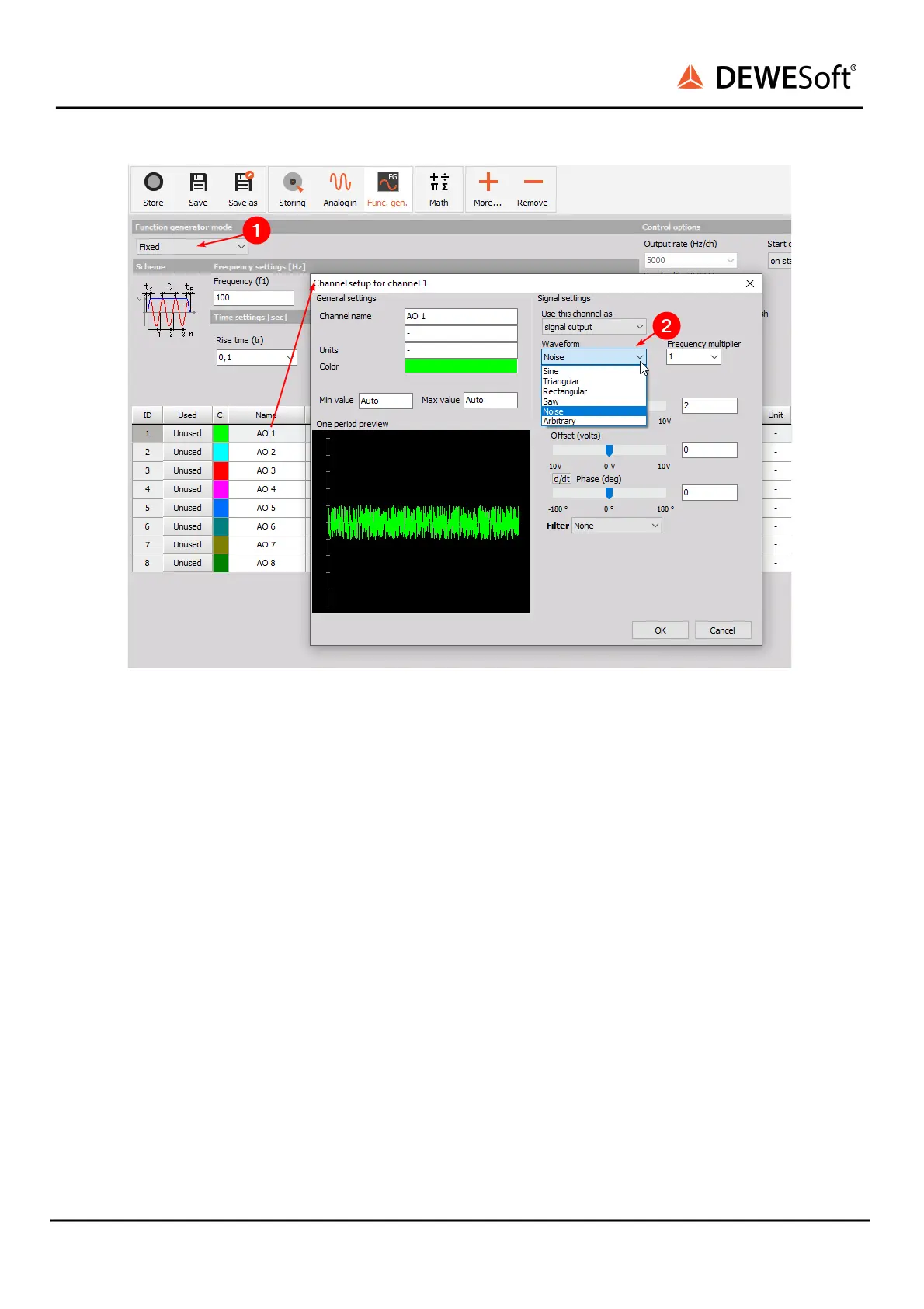Select Arbitrary in waveform list
The width and height of the screenshot is (924, 1309).
coord(594,421)
